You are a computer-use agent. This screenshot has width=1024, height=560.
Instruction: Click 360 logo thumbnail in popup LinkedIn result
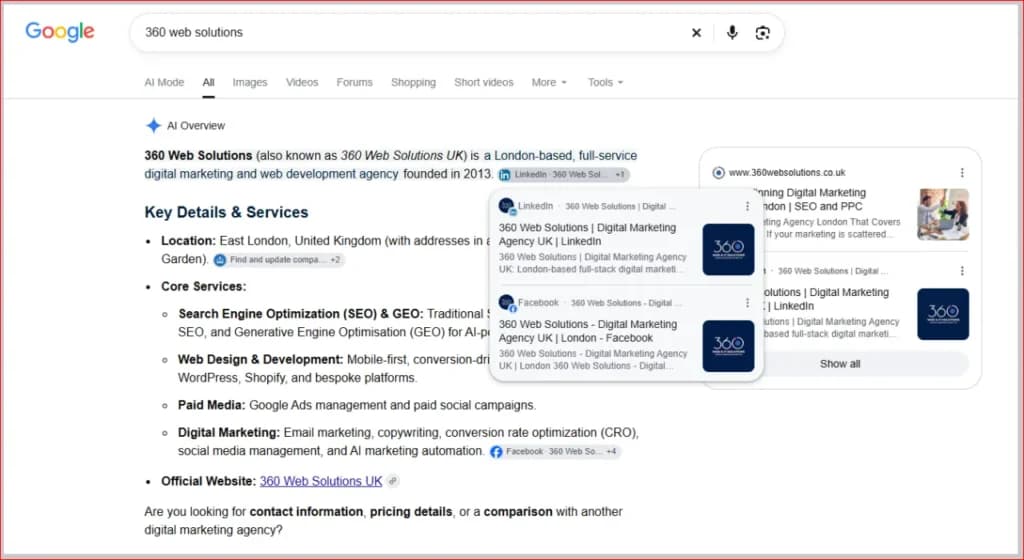pyautogui.click(x=728, y=249)
